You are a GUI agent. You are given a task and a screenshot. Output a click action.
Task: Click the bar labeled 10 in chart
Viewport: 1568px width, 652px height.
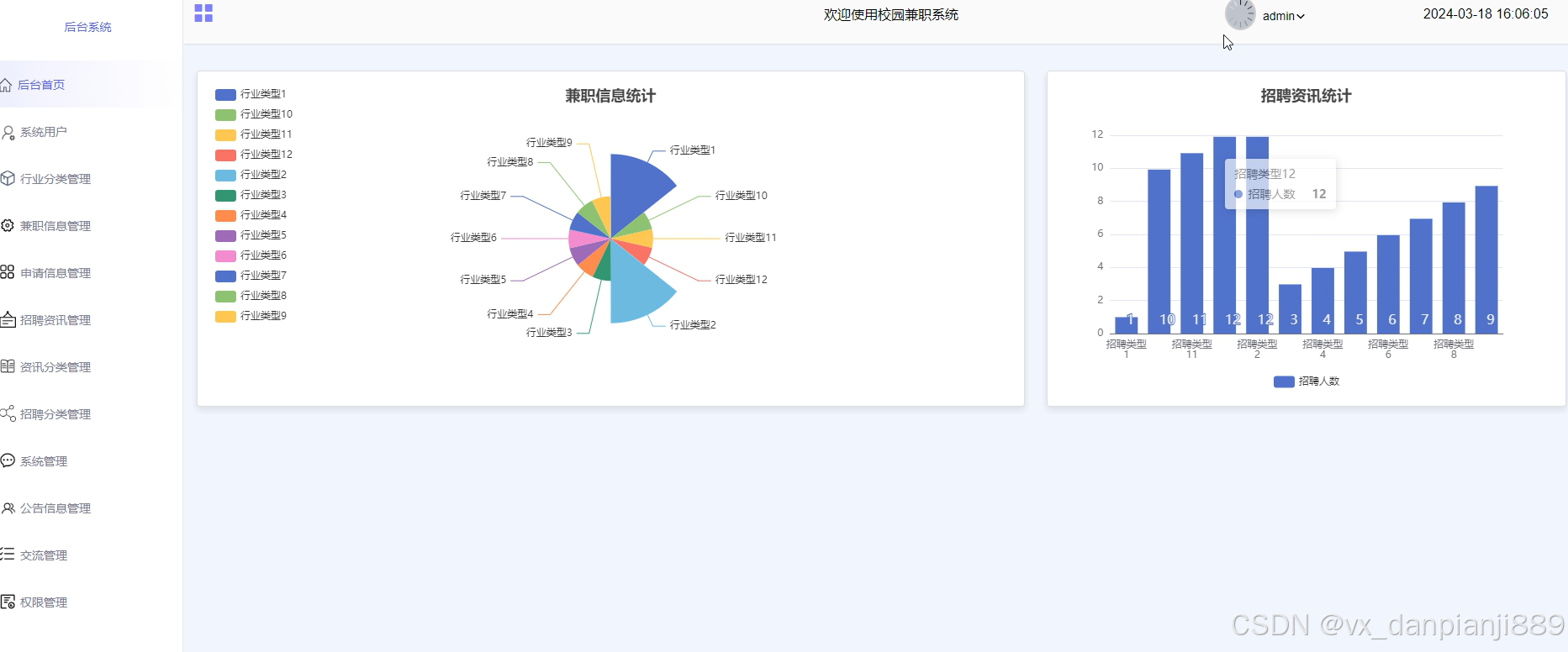pyautogui.click(x=1159, y=251)
